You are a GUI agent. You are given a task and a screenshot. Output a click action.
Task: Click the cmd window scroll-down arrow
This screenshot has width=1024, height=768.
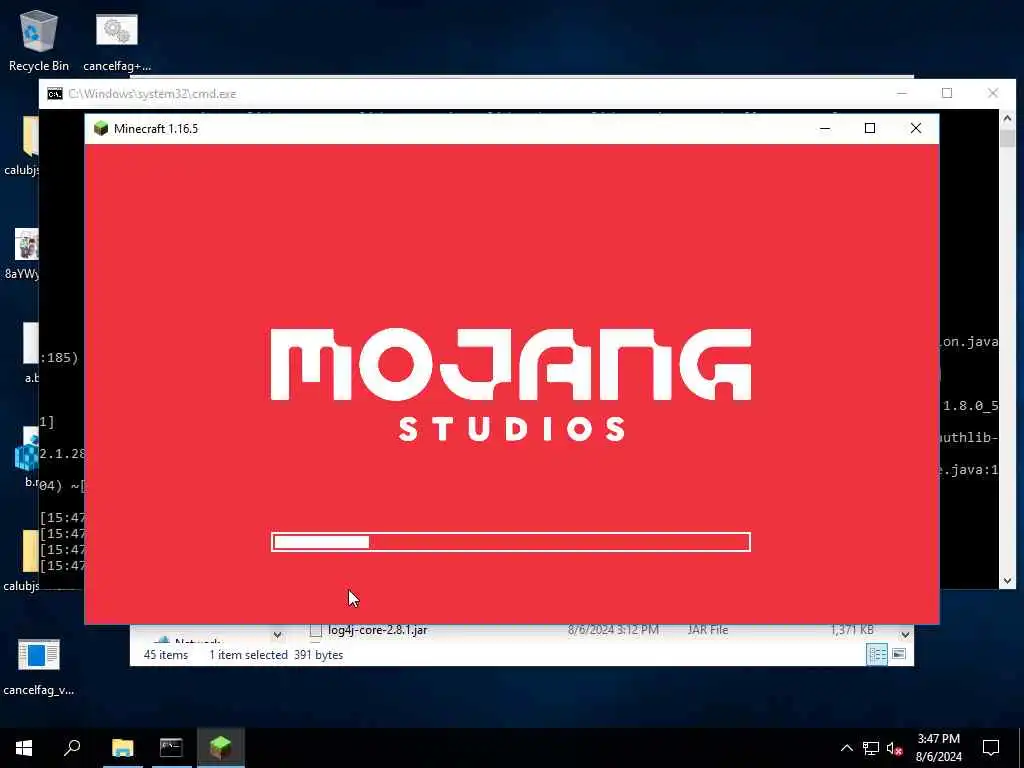(1007, 580)
